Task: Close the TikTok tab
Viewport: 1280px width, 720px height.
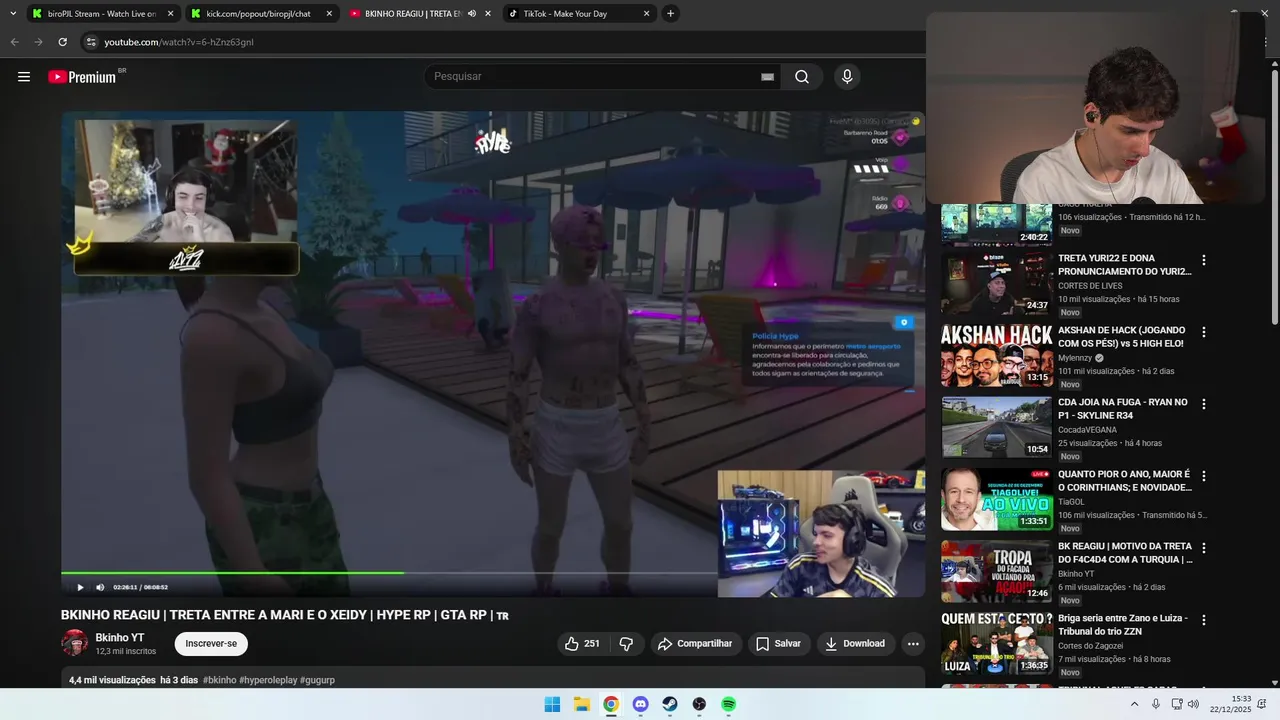Action: pos(646,14)
